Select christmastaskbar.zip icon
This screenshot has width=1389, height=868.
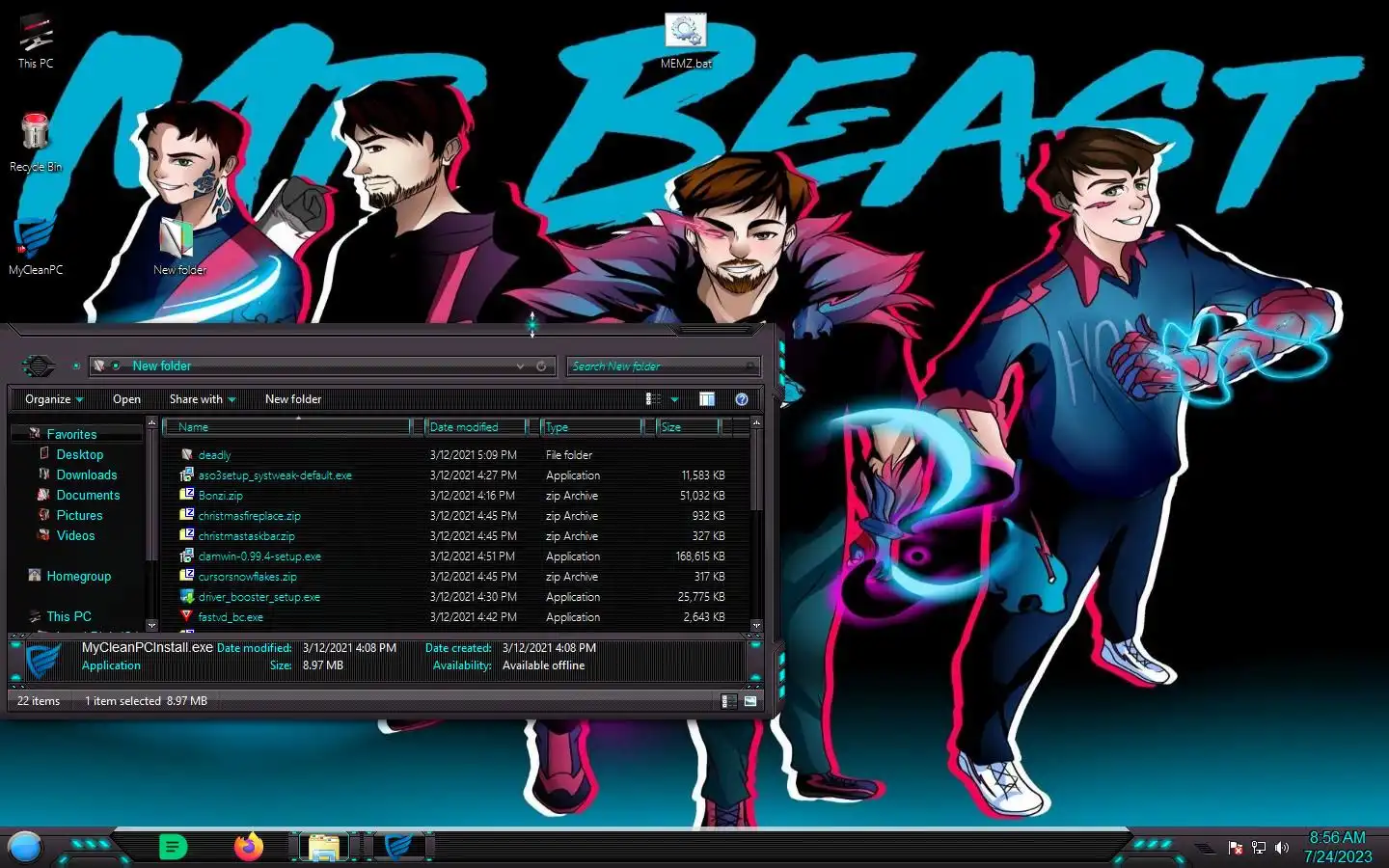click(x=187, y=535)
